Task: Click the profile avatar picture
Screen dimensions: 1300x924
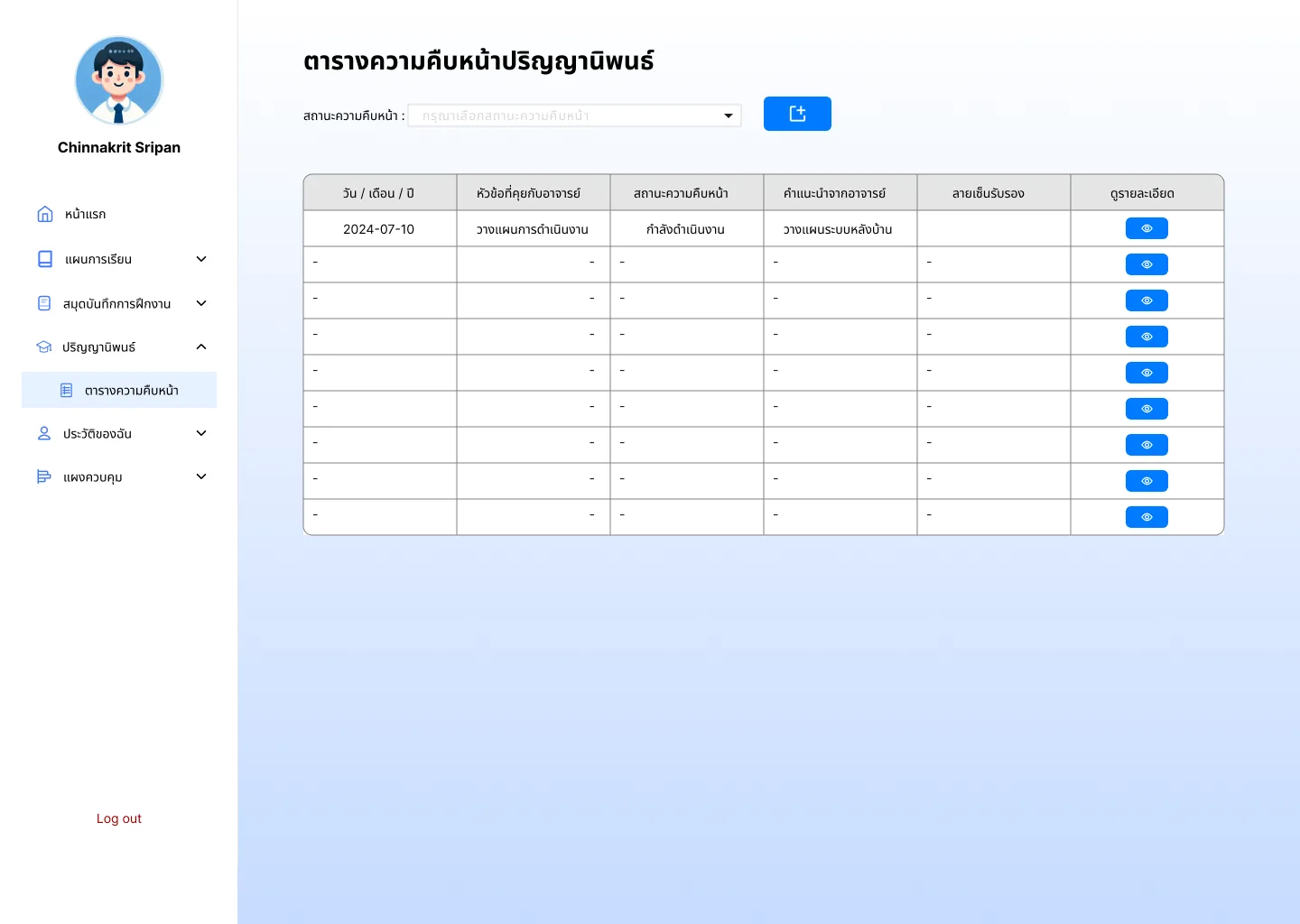Action: pos(119,80)
